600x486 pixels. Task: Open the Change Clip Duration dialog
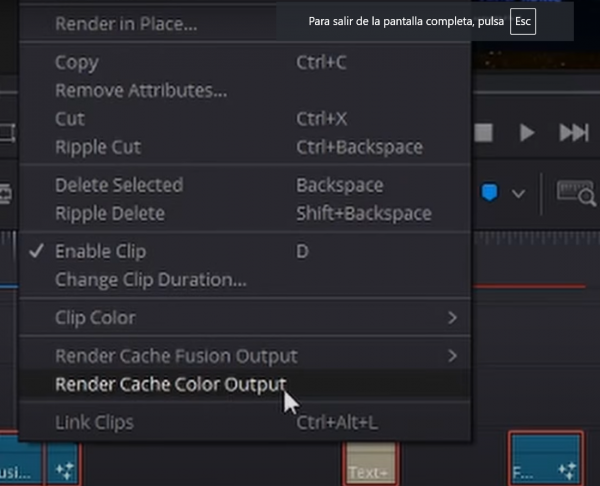(150, 279)
